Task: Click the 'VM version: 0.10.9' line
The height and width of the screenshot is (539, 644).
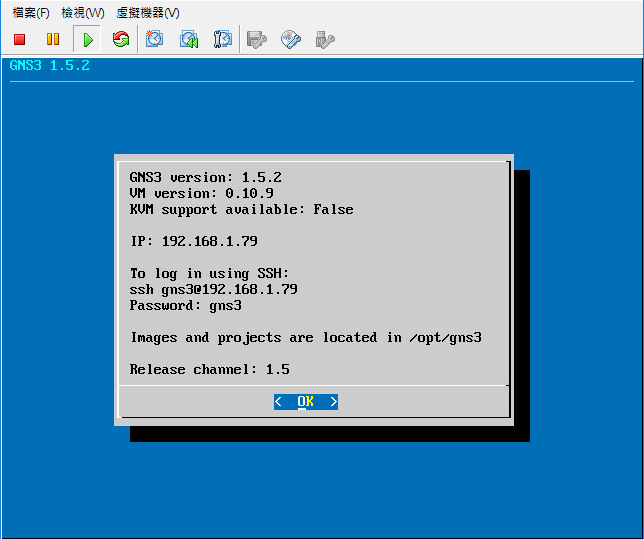Action: point(202,193)
